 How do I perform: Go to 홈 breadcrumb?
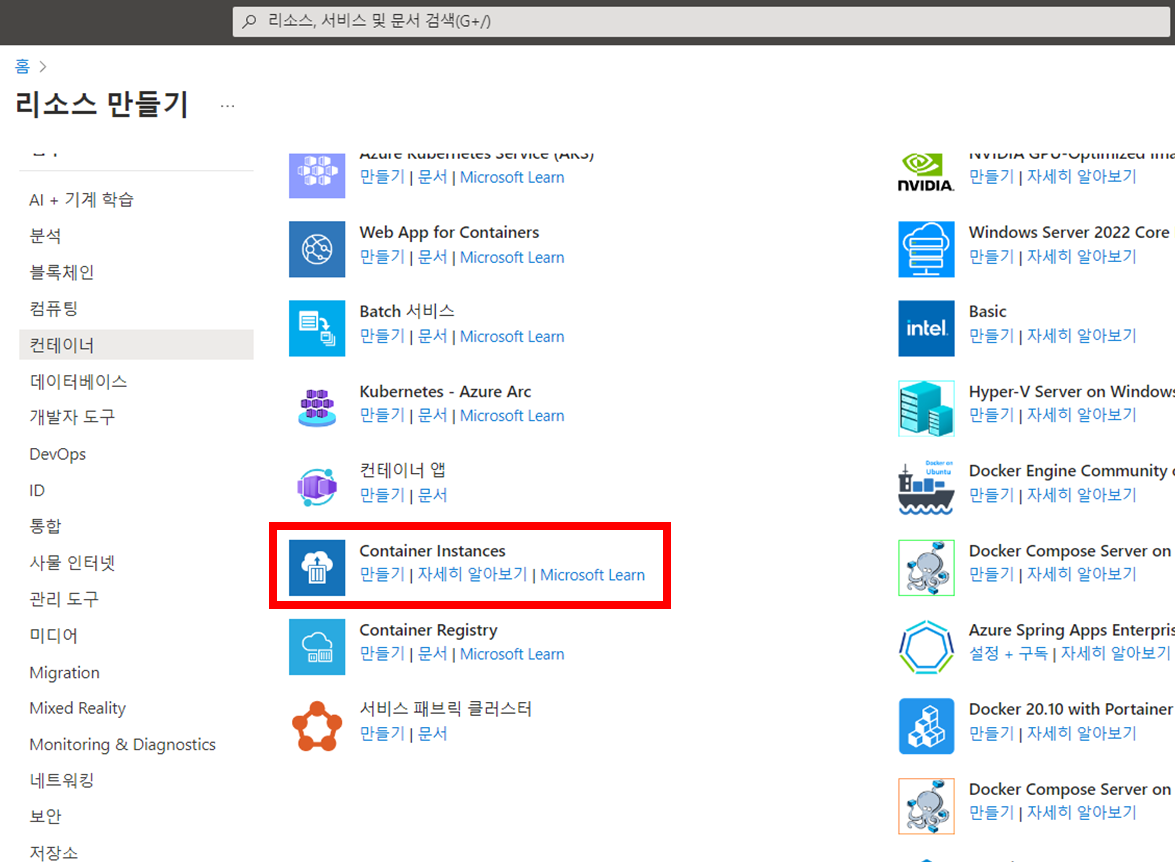coord(22,66)
